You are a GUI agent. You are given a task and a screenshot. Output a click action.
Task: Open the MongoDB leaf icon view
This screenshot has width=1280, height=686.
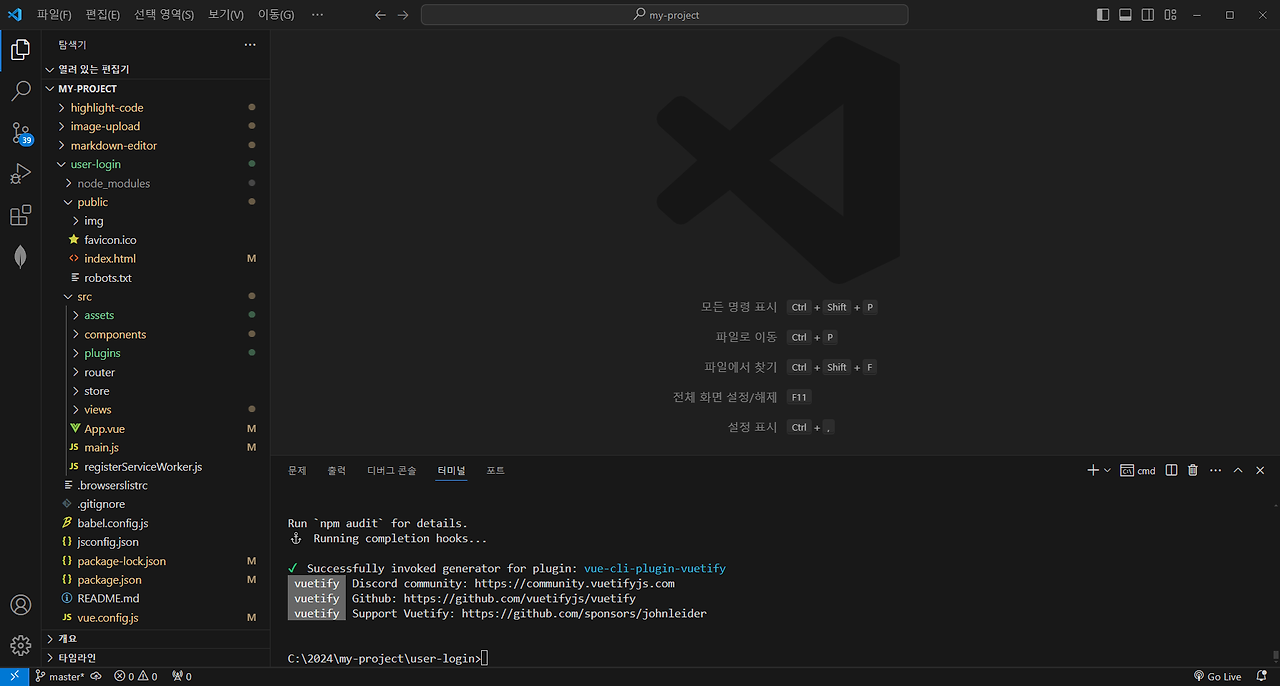[x=20, y=257]
